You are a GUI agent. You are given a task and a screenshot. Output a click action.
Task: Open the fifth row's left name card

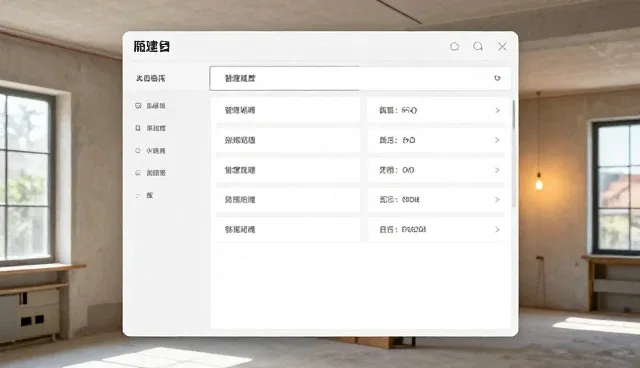tap(288, 229)
